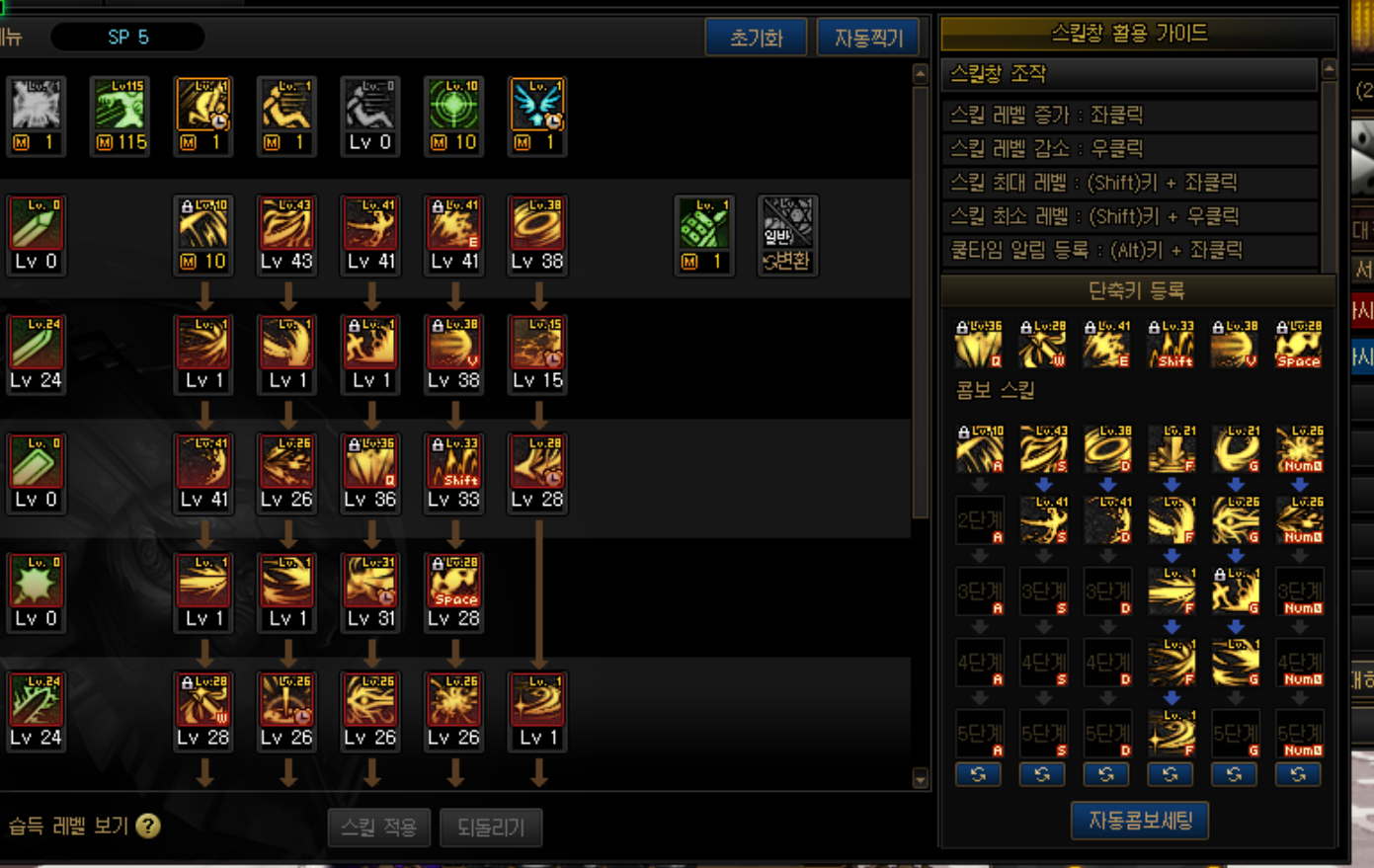Select the 스킬 레벨 증가 : 좌클릭 guide entry
Image resolution: width=1374 pixels, height=868 pixels.
[x=1130, y=115]
